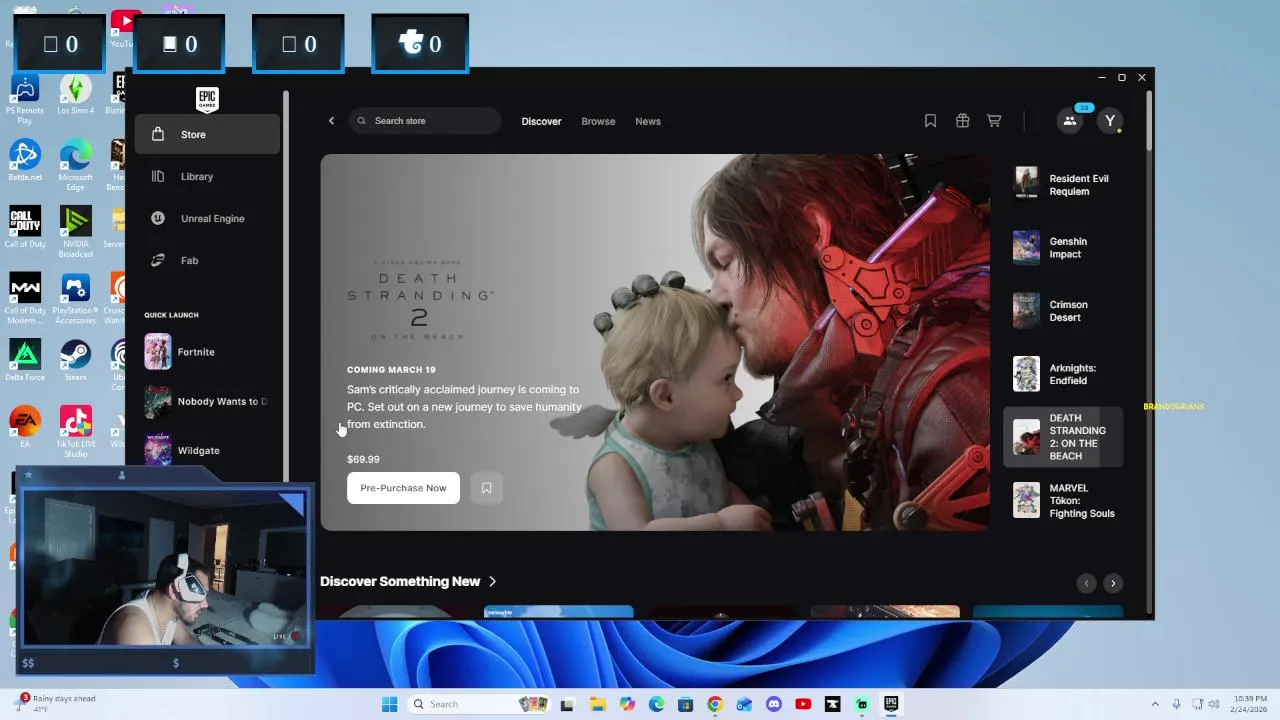Image resolution: width=1280 pixels, height=720 pixels.
Task: Open Call of Duty desktop shortcut
Action: 25,227
